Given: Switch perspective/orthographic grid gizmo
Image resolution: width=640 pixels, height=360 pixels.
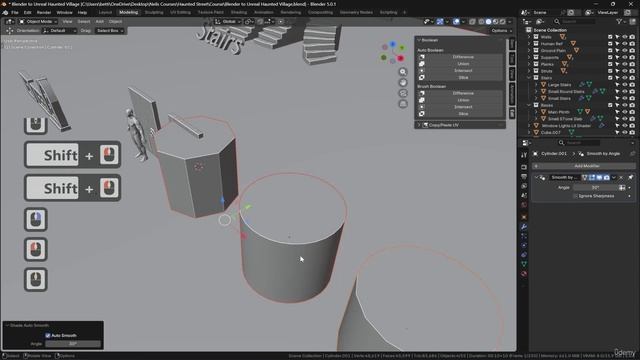Looking at the screenshot, I should pos(403,104).
